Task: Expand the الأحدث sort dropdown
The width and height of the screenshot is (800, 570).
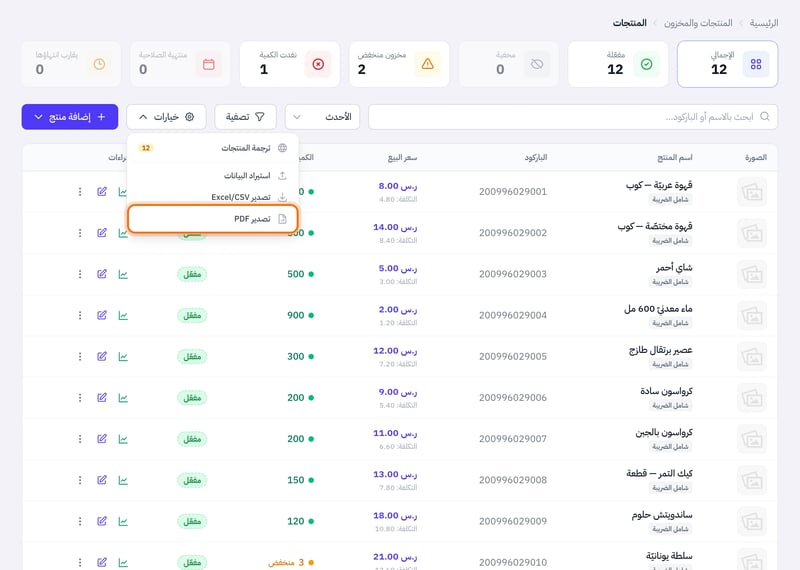Action: pyautogui.click(x=322, y=117)
